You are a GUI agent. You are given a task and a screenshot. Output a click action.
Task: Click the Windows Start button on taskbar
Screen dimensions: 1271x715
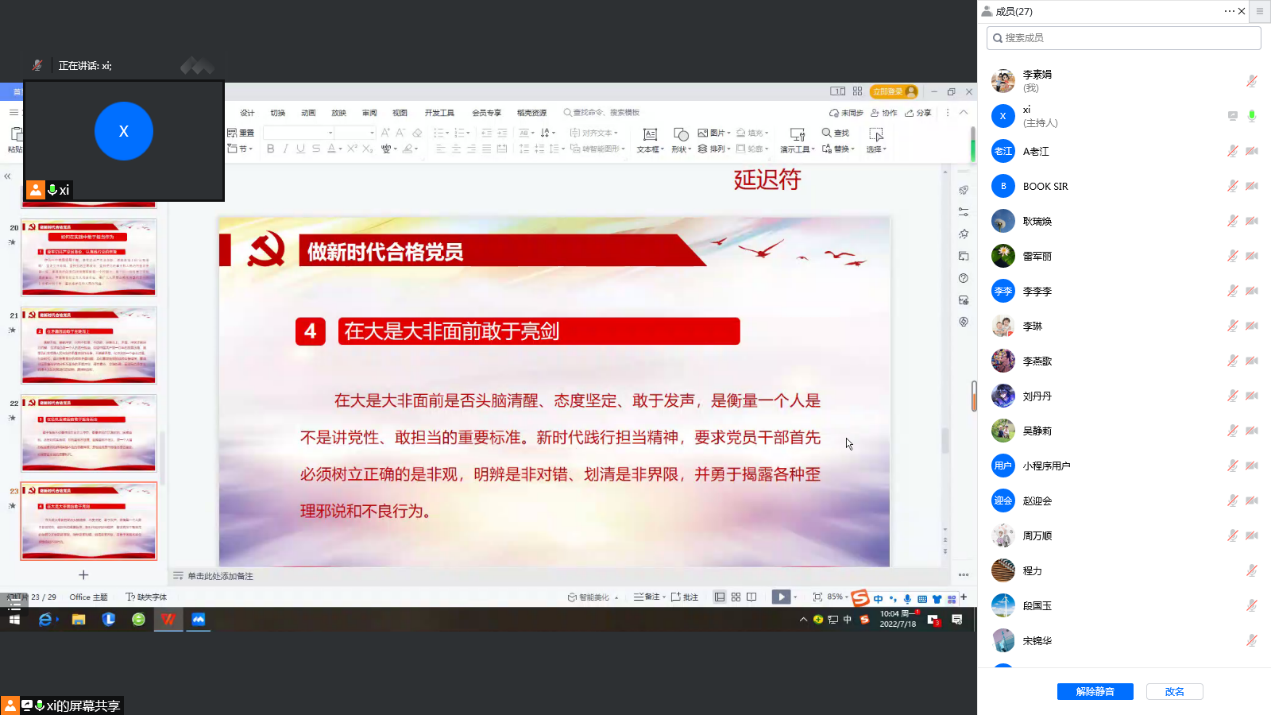tap(15, 620)
